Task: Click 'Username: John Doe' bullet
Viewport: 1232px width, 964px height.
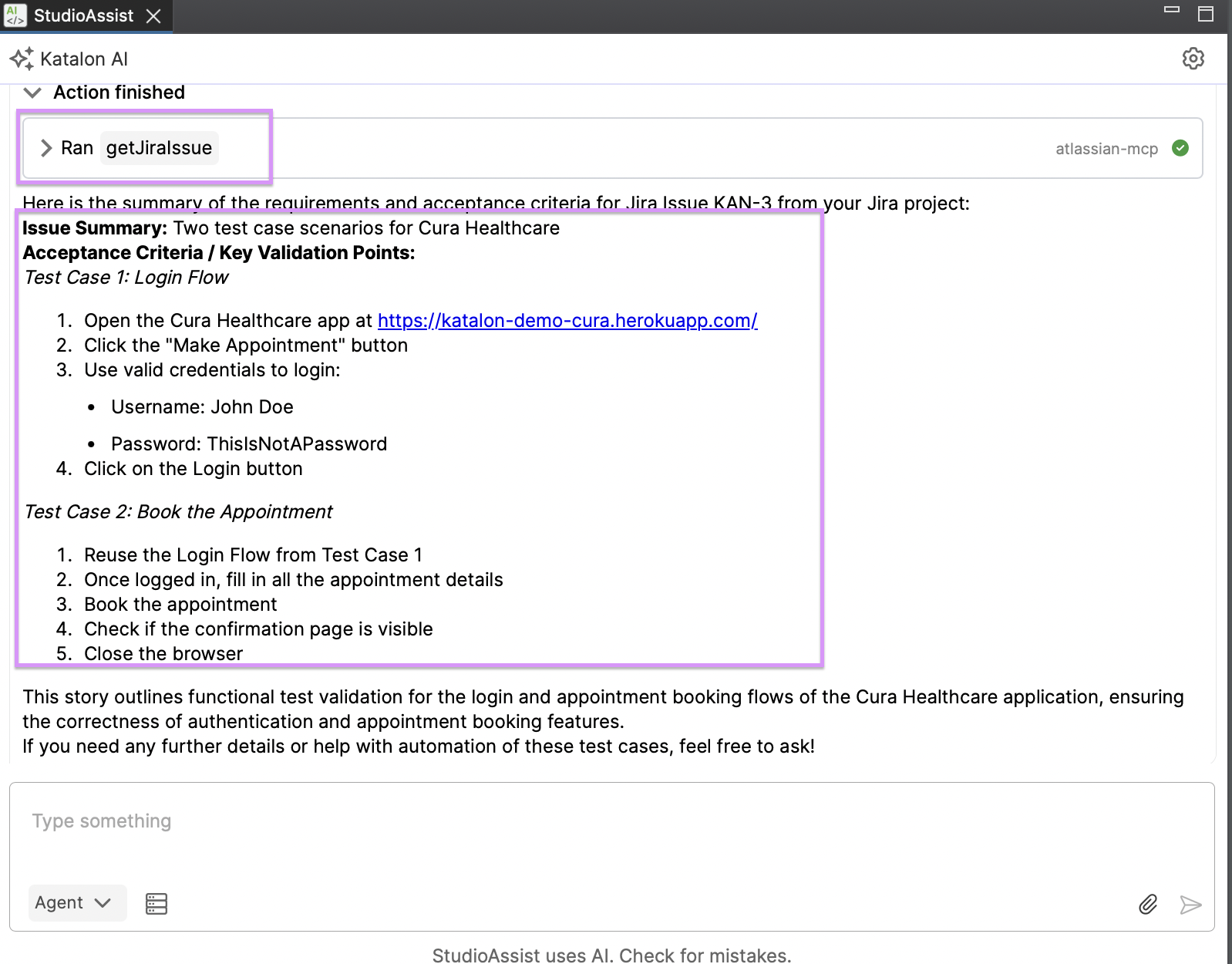Action: tap(202, 407)
